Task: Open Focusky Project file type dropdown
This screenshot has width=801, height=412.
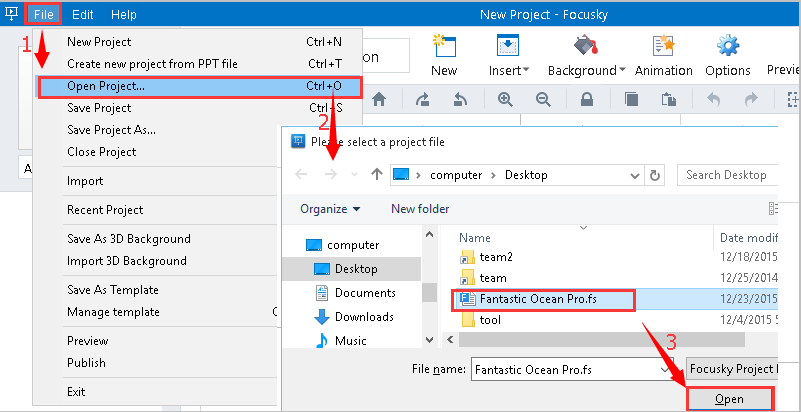Action: [x=732, y=369]
